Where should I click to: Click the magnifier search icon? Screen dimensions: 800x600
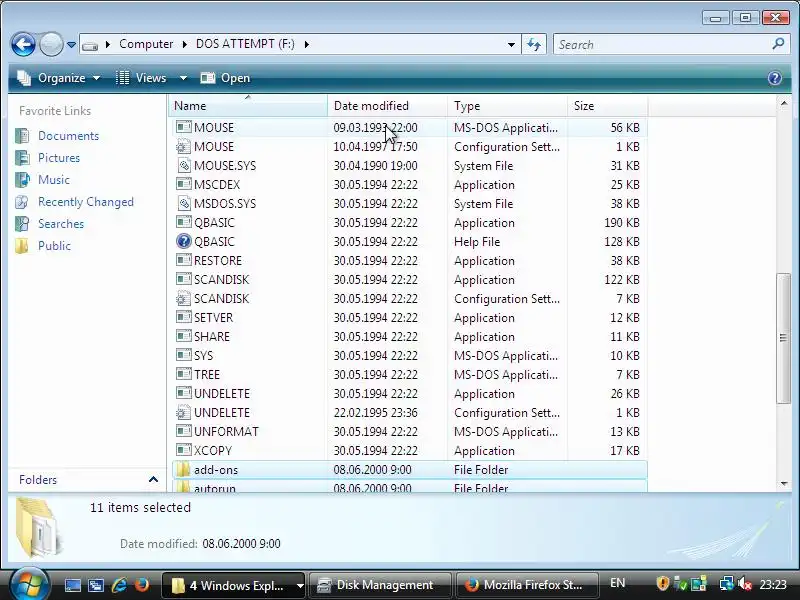point(779,44)
